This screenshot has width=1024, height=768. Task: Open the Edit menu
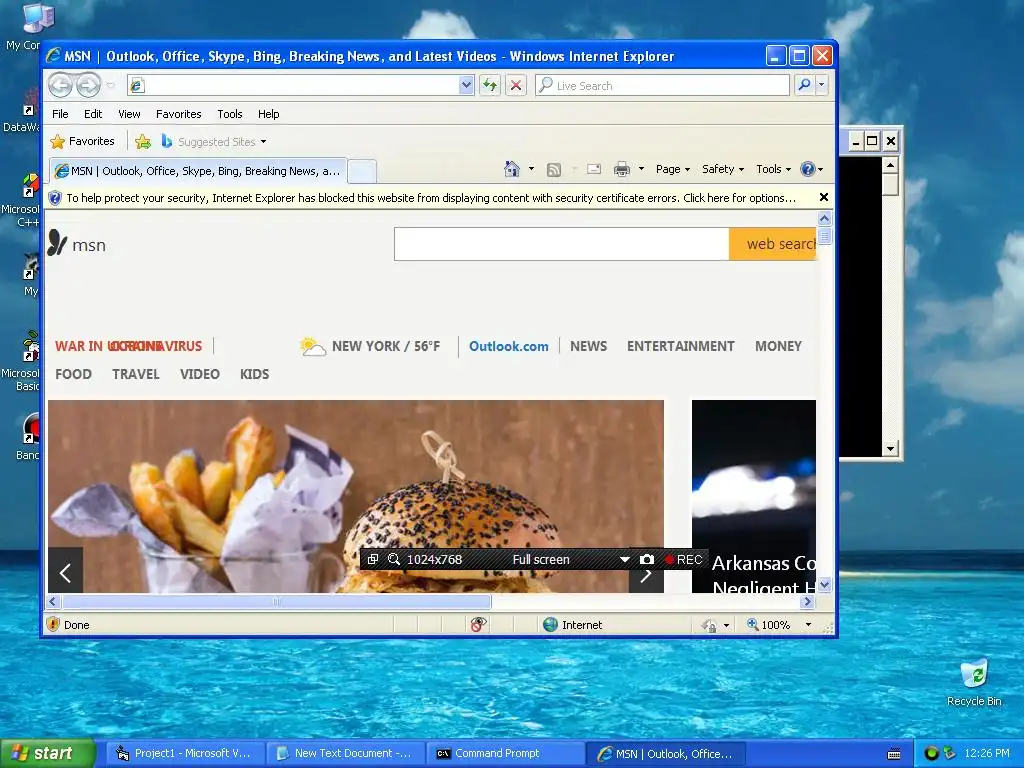coord(93,114)
